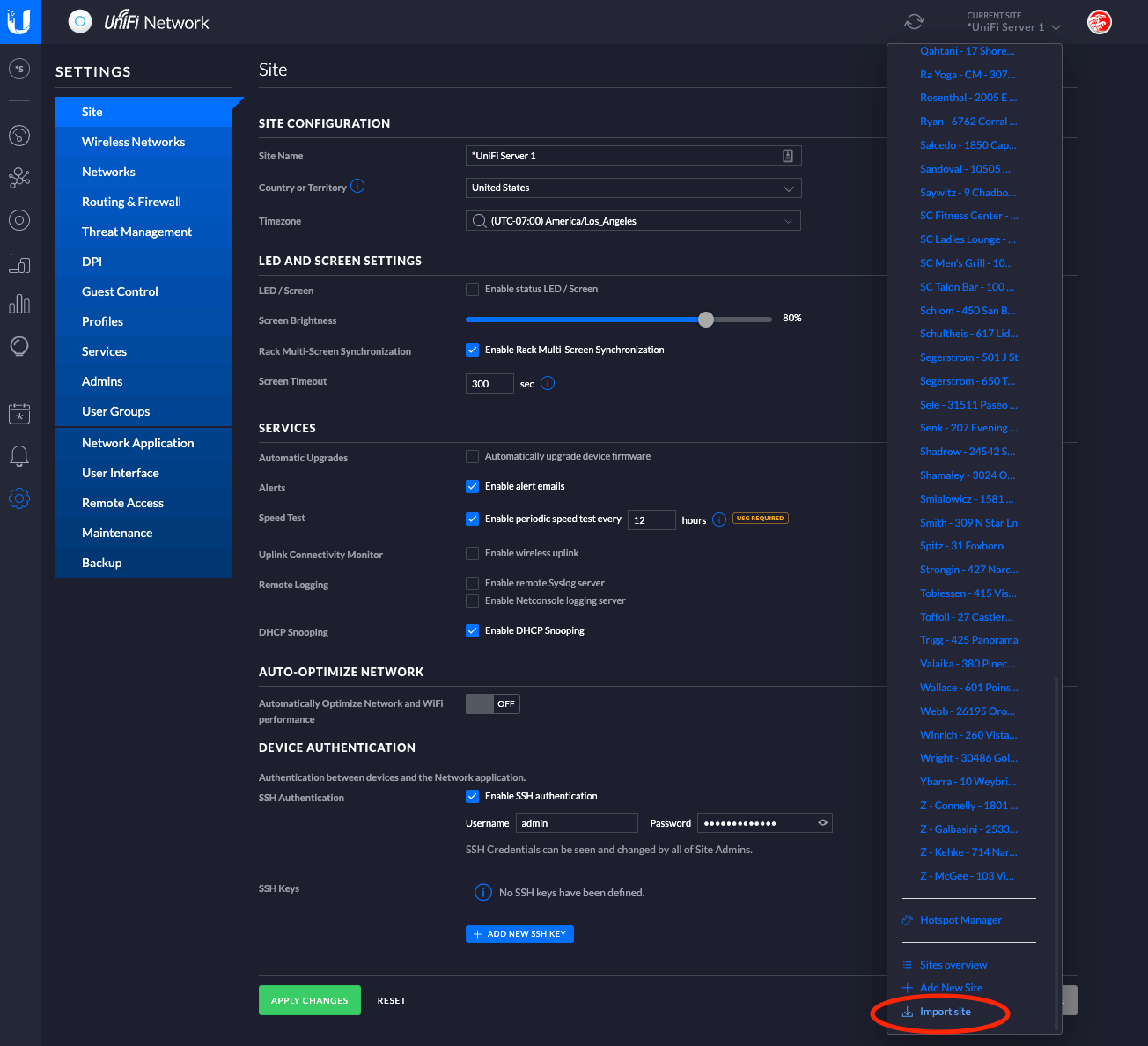The image size is (1148, 1046).
Task: Open the Events calendar icon
Action: click(x=19, y=414)
